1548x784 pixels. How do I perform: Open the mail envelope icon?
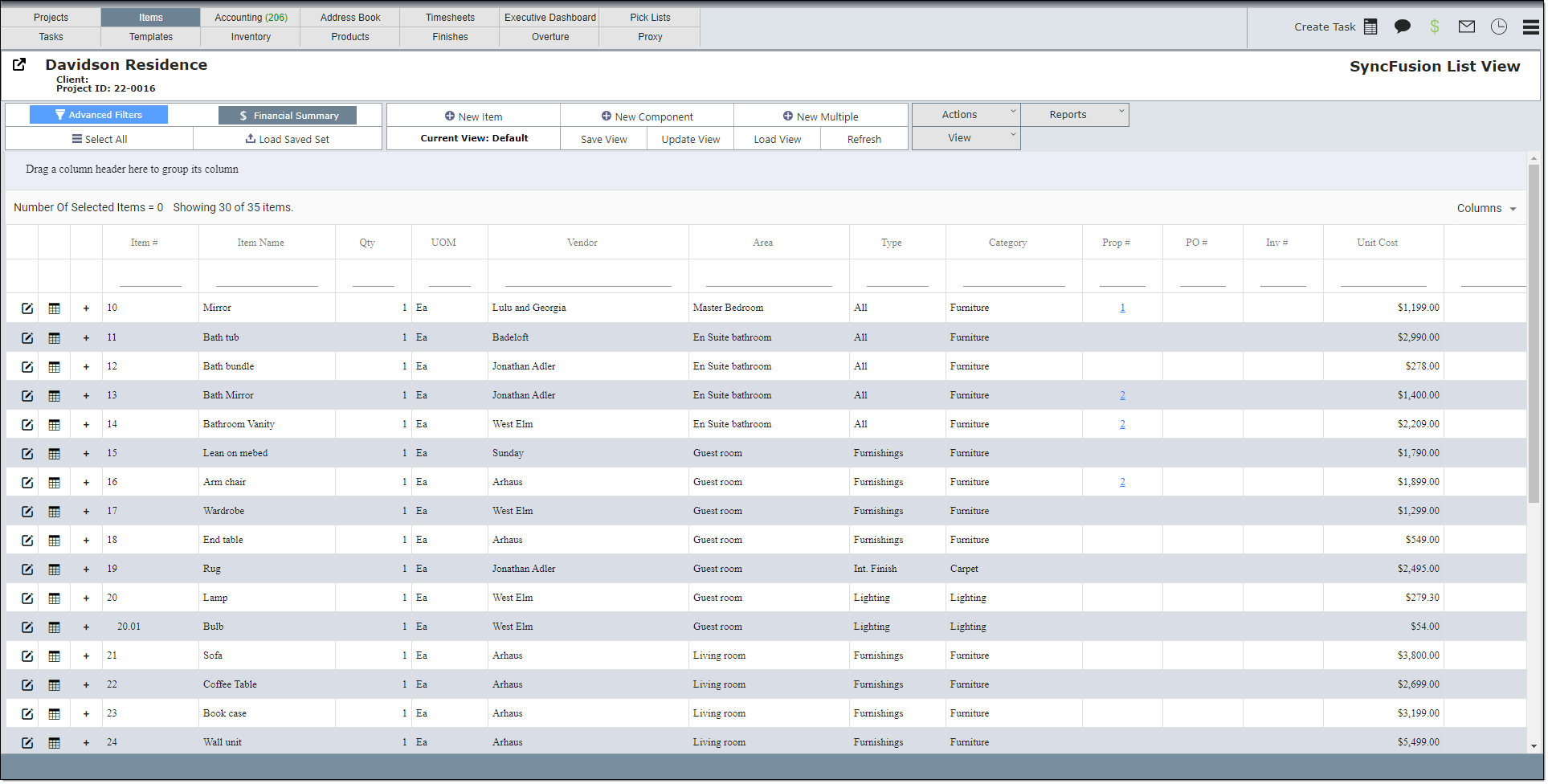(x=1467, y=27)
